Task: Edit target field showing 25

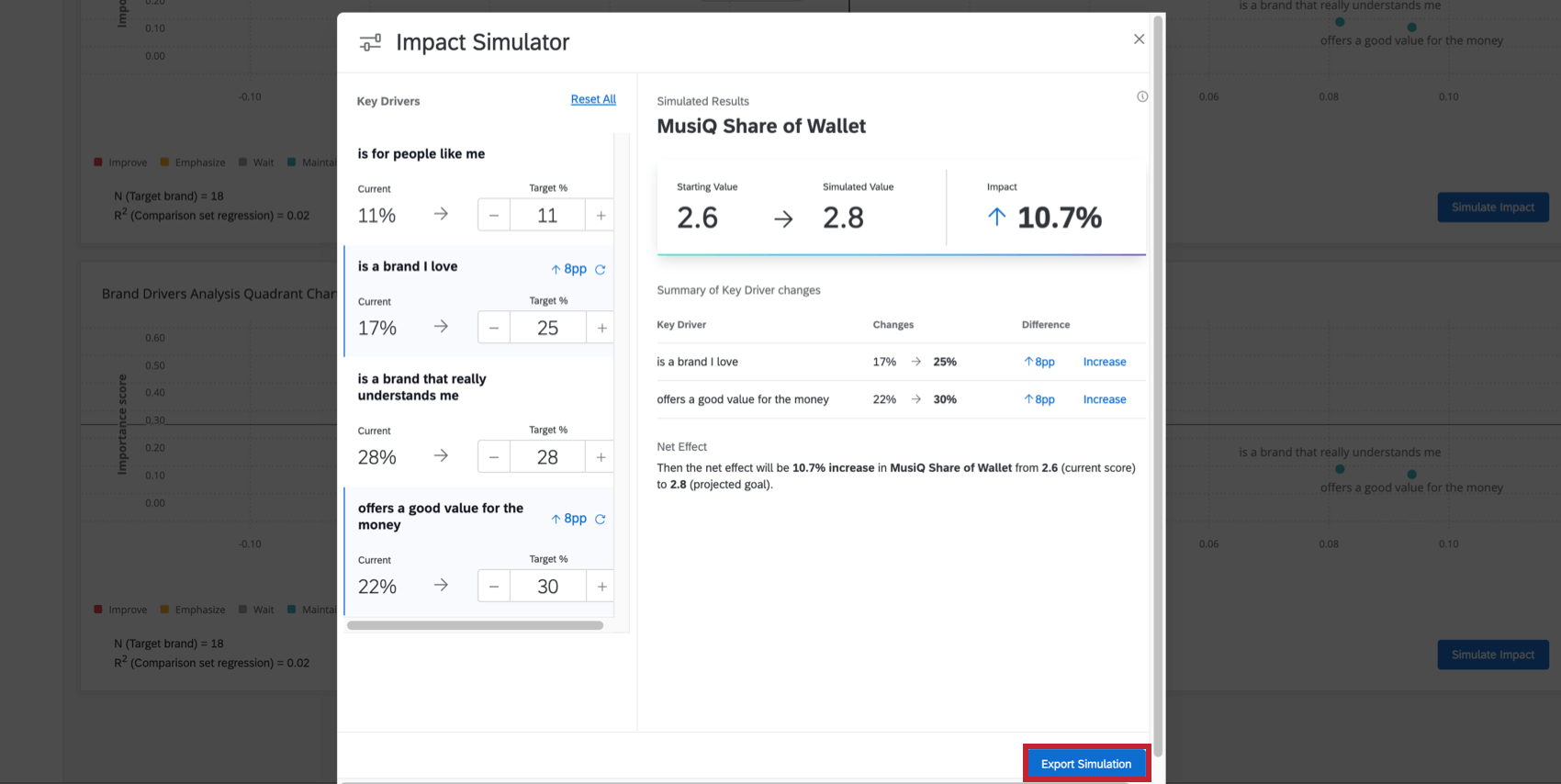Action: [x=547, y=328]
